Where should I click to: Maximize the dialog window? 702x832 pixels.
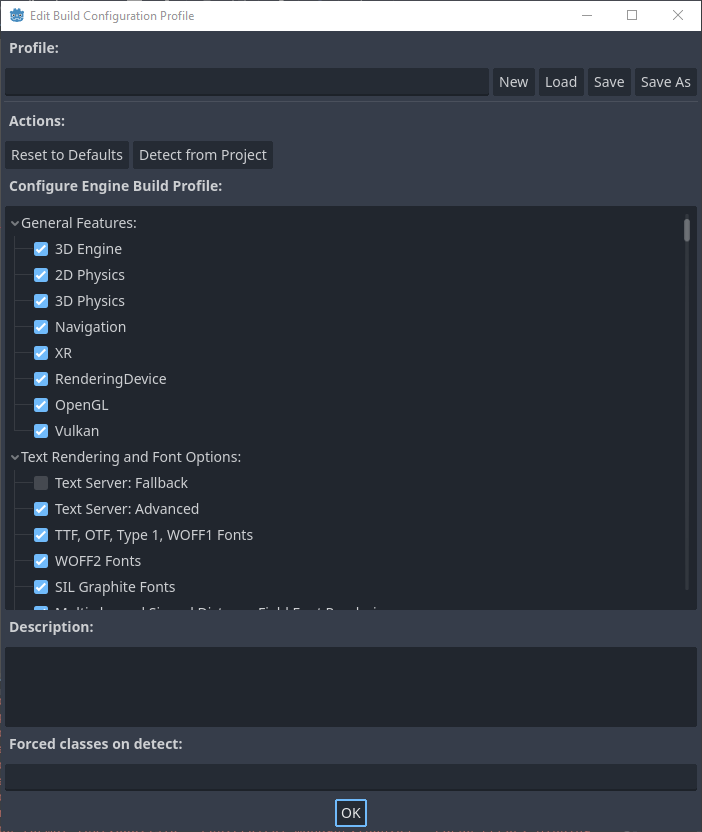tap(632, 15)
